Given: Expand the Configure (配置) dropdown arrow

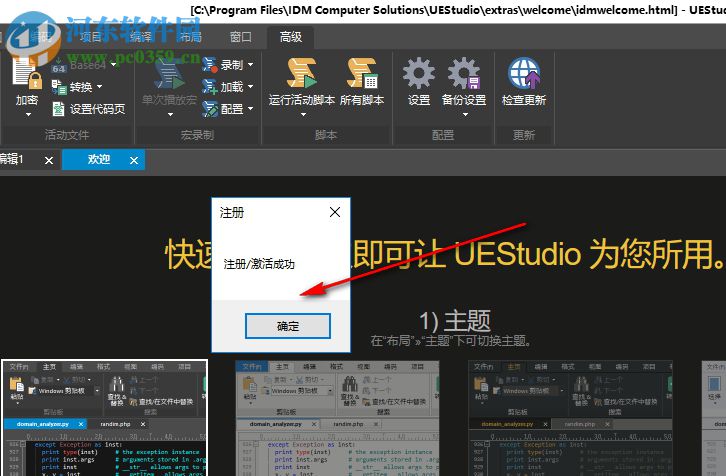Looking at the screenshot, I should 250,109.
